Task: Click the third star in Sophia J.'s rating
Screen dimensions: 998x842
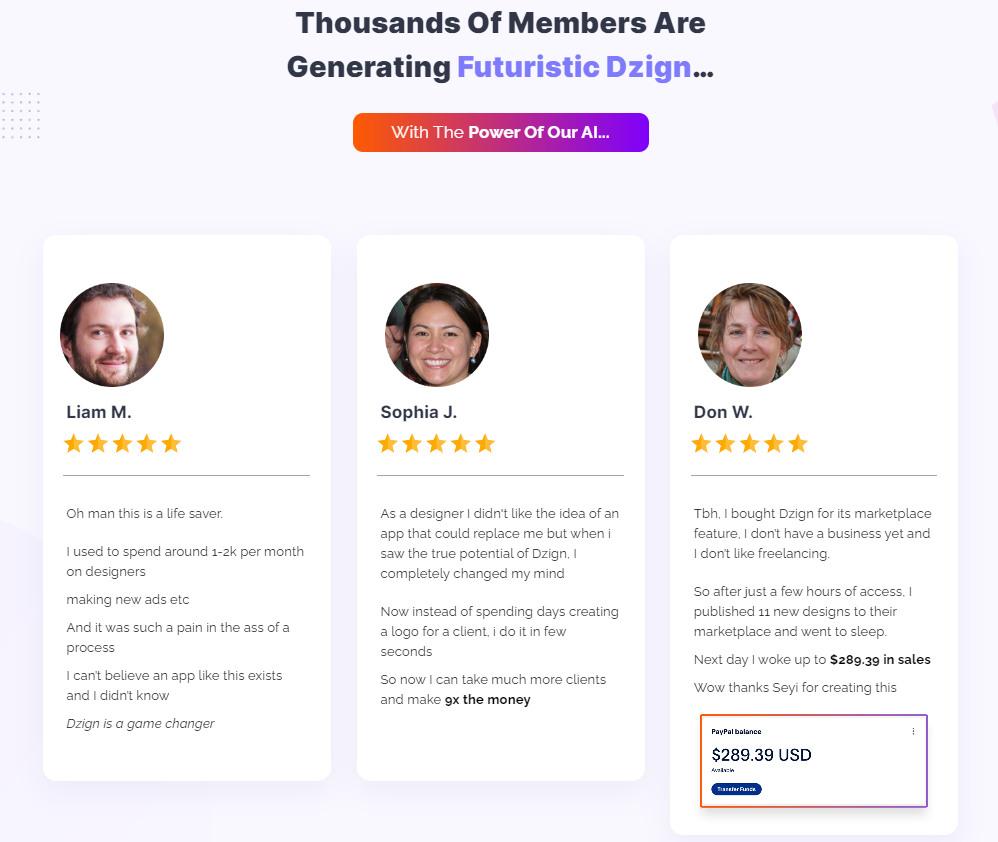Action: point(436,444)
